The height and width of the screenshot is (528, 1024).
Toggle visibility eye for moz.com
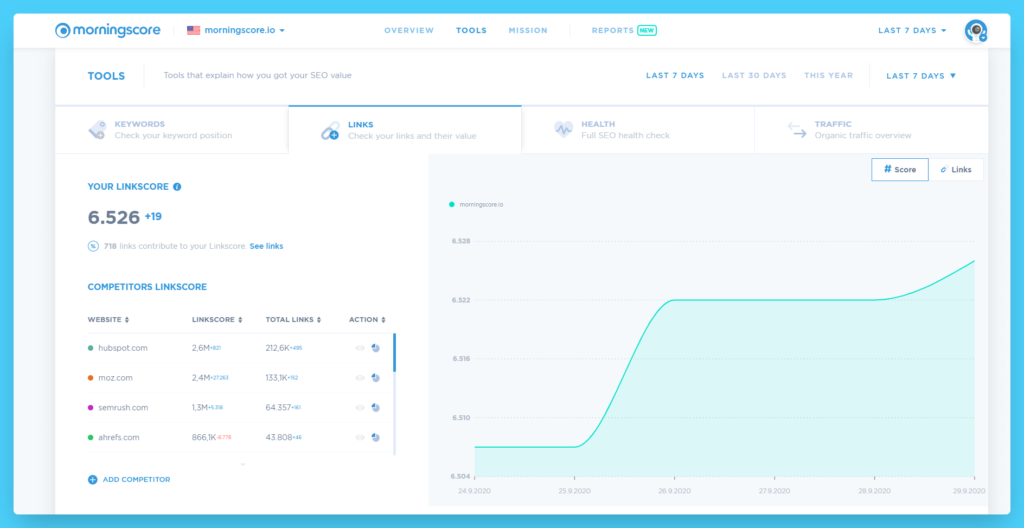[360, 378]
